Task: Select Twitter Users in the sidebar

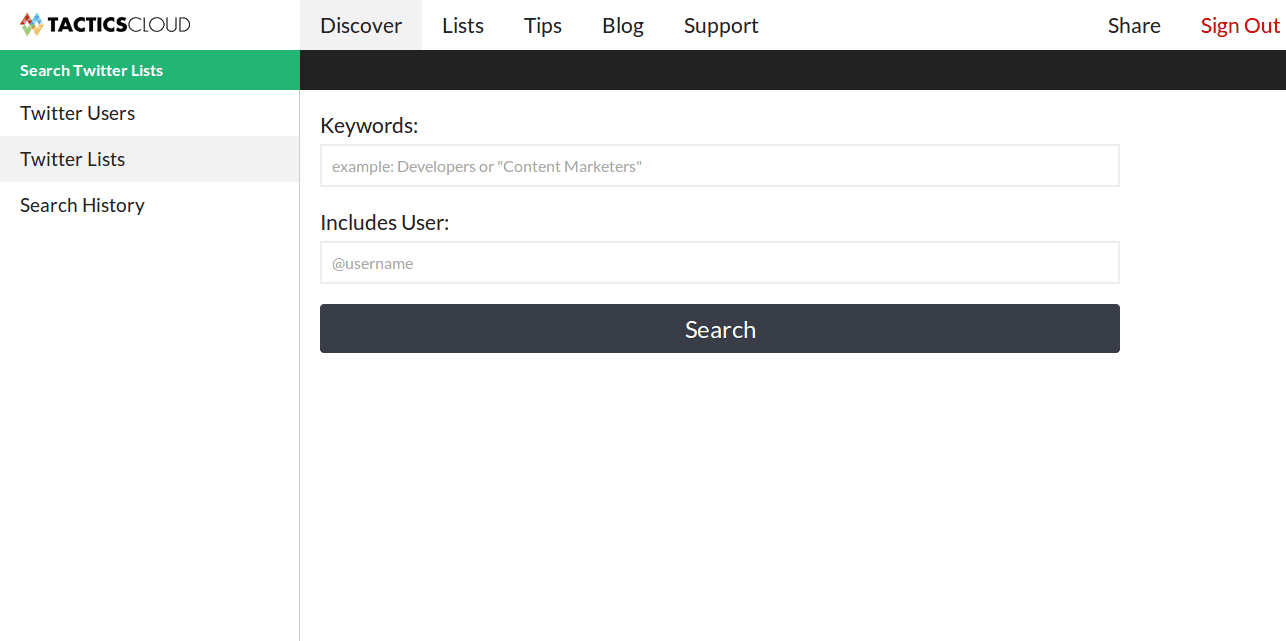Action: (150, 113)
